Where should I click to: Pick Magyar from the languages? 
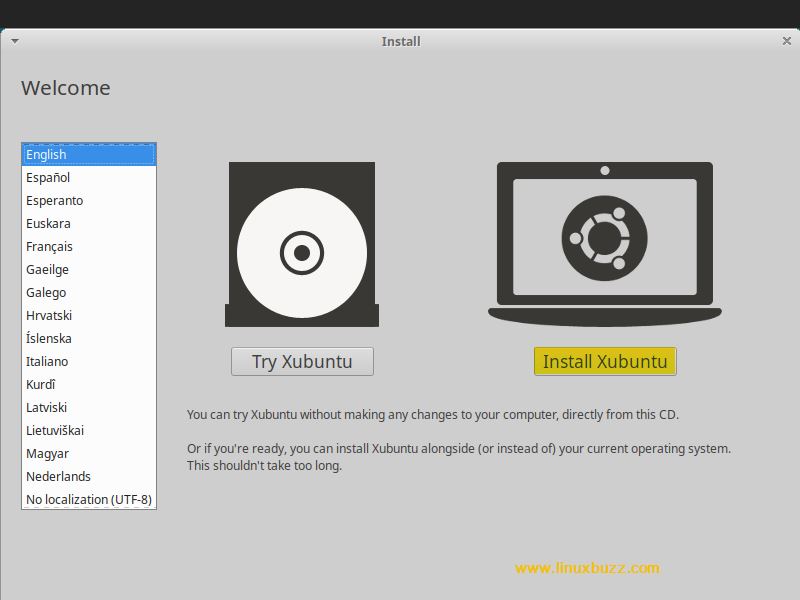[89, 453]
